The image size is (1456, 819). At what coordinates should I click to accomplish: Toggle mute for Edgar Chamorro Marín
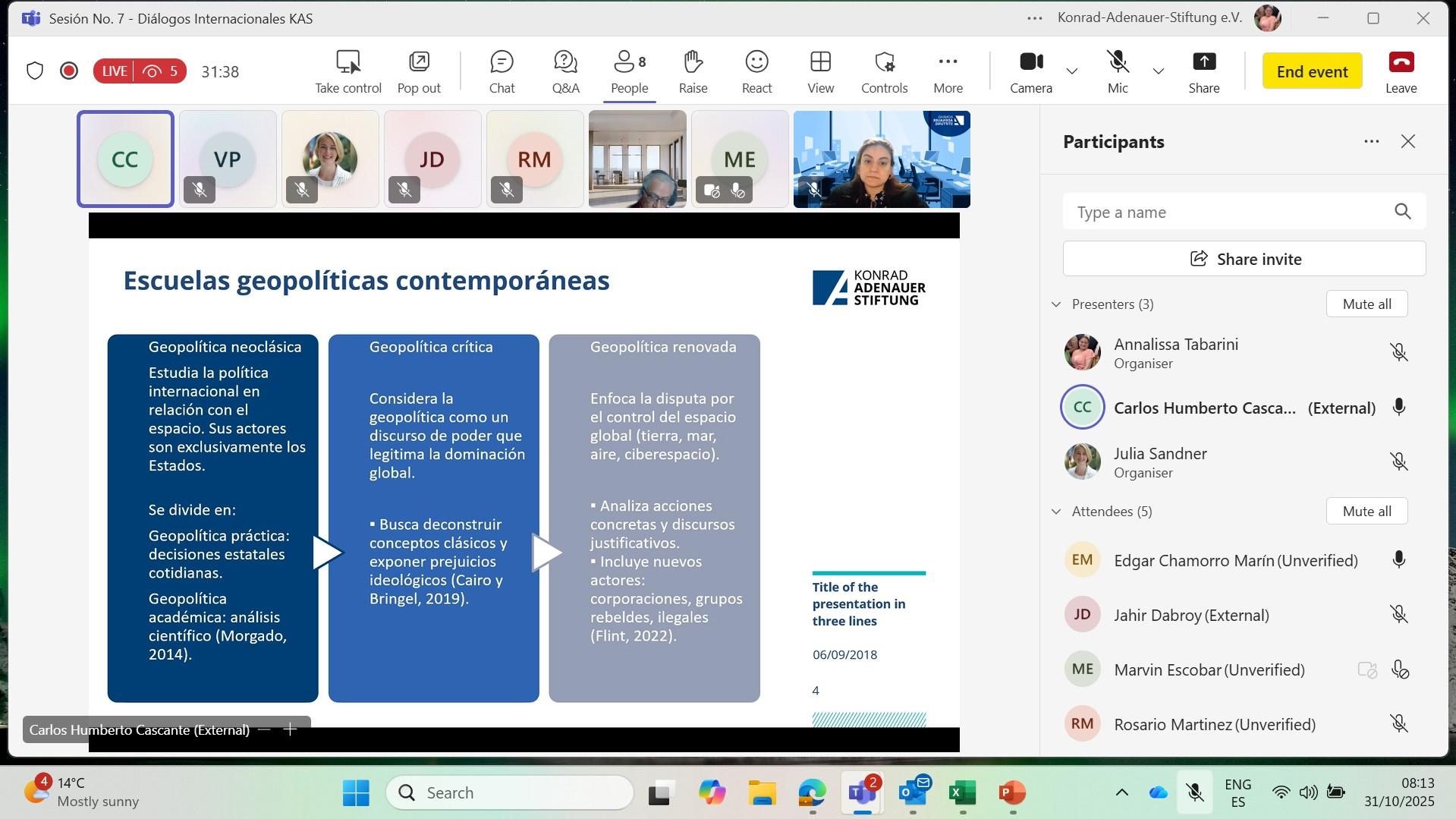click(1398, 560)
